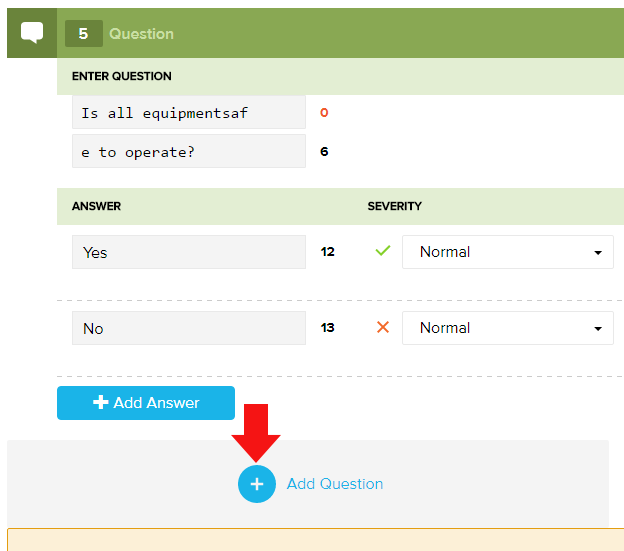The image size is (624, 551).
Task: Click the orange X next to No
Action: [x=382, y=328]
